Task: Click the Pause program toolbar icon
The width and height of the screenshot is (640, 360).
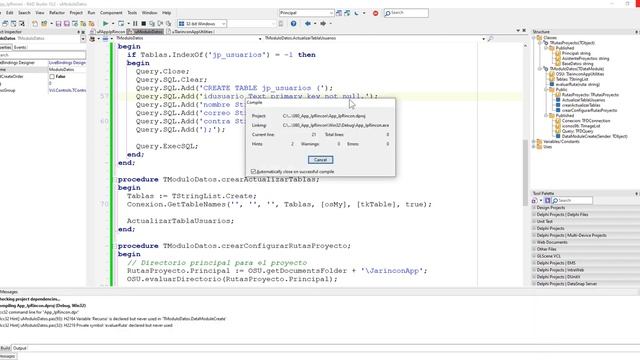Action: (x=135, y=24)
